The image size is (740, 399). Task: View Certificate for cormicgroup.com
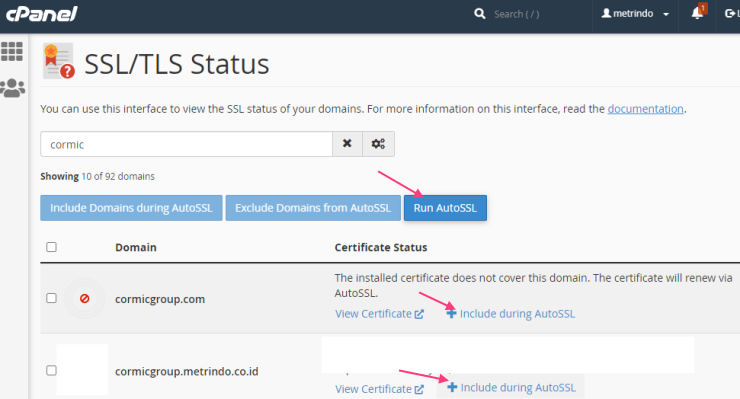[379, 314]
